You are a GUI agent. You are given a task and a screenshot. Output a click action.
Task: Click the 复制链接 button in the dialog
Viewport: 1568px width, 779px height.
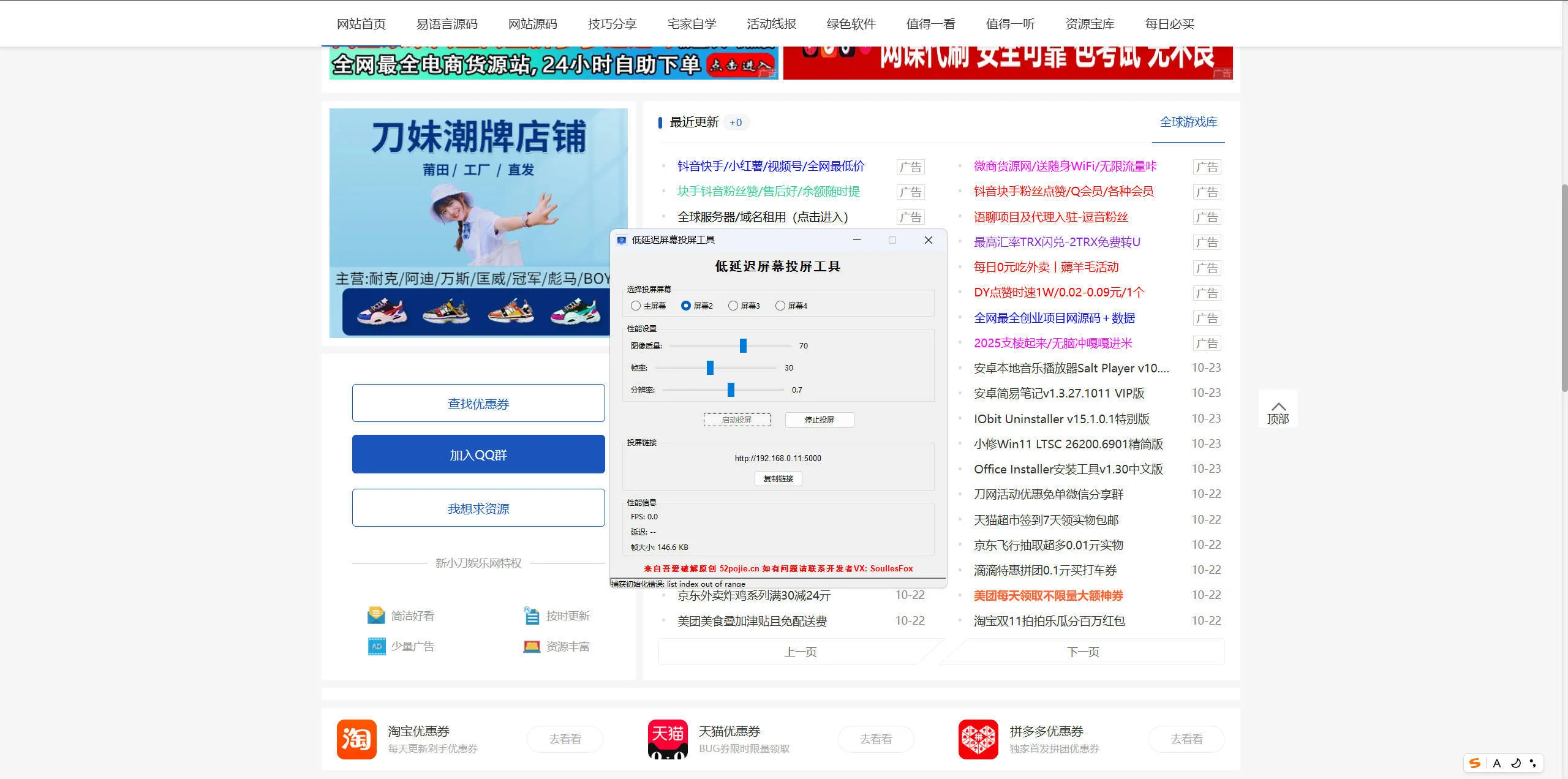[779, 479]
